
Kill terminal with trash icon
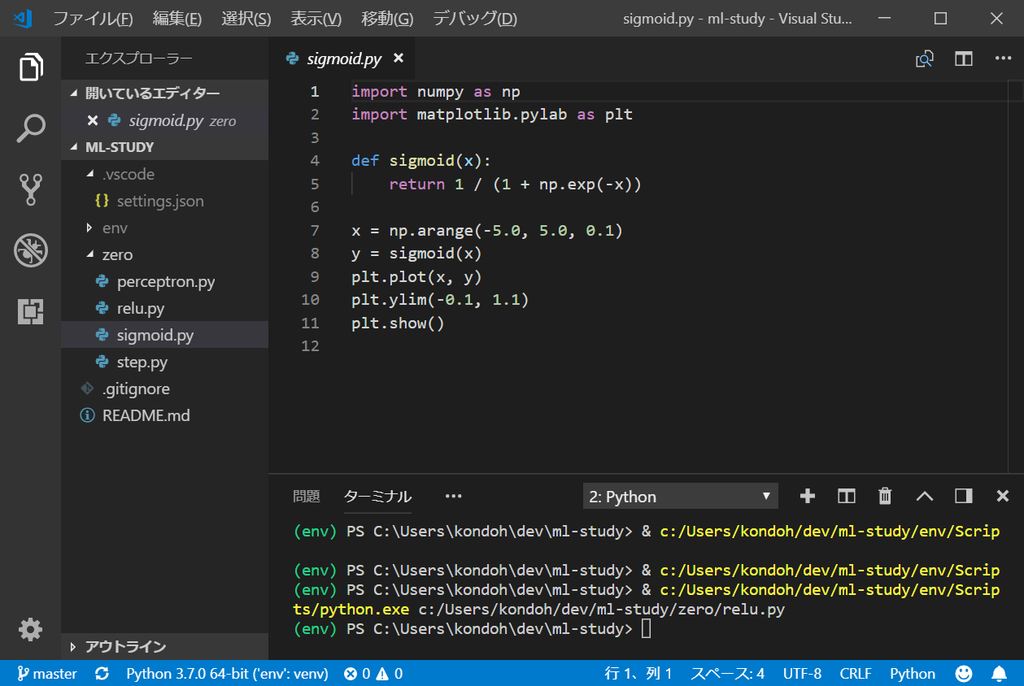(x=885, y=496)
